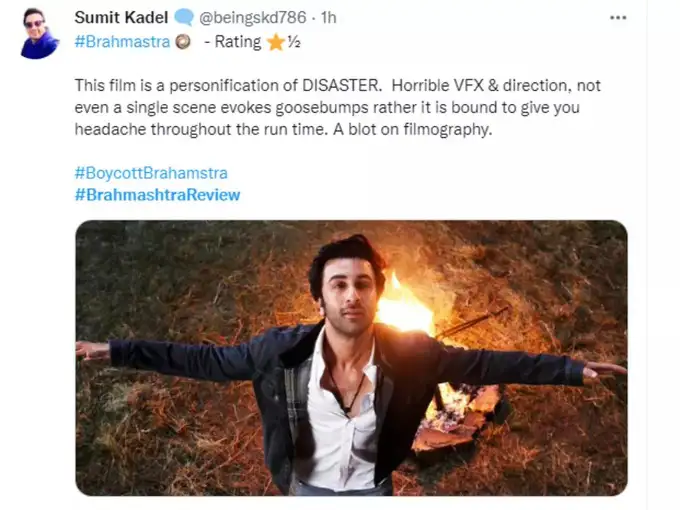Screen dimensions: 680x510
Task: Click the gold star rating emoji
Action: pyautogui.click(x=276, y=42)
